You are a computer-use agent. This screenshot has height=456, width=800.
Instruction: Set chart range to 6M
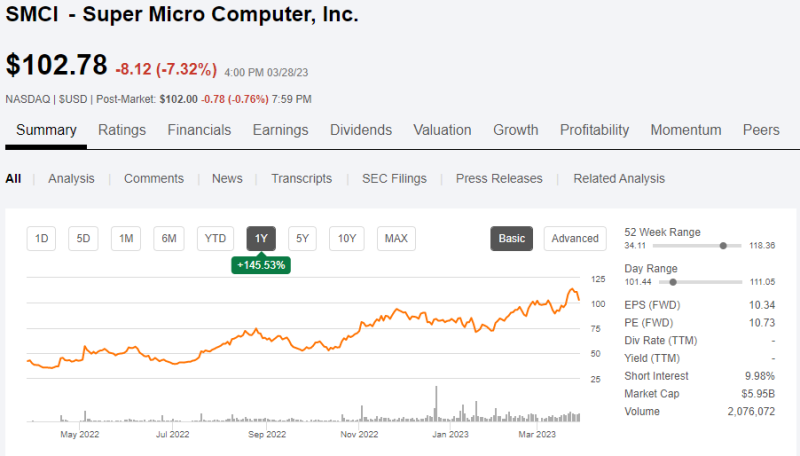pos(169,238)
